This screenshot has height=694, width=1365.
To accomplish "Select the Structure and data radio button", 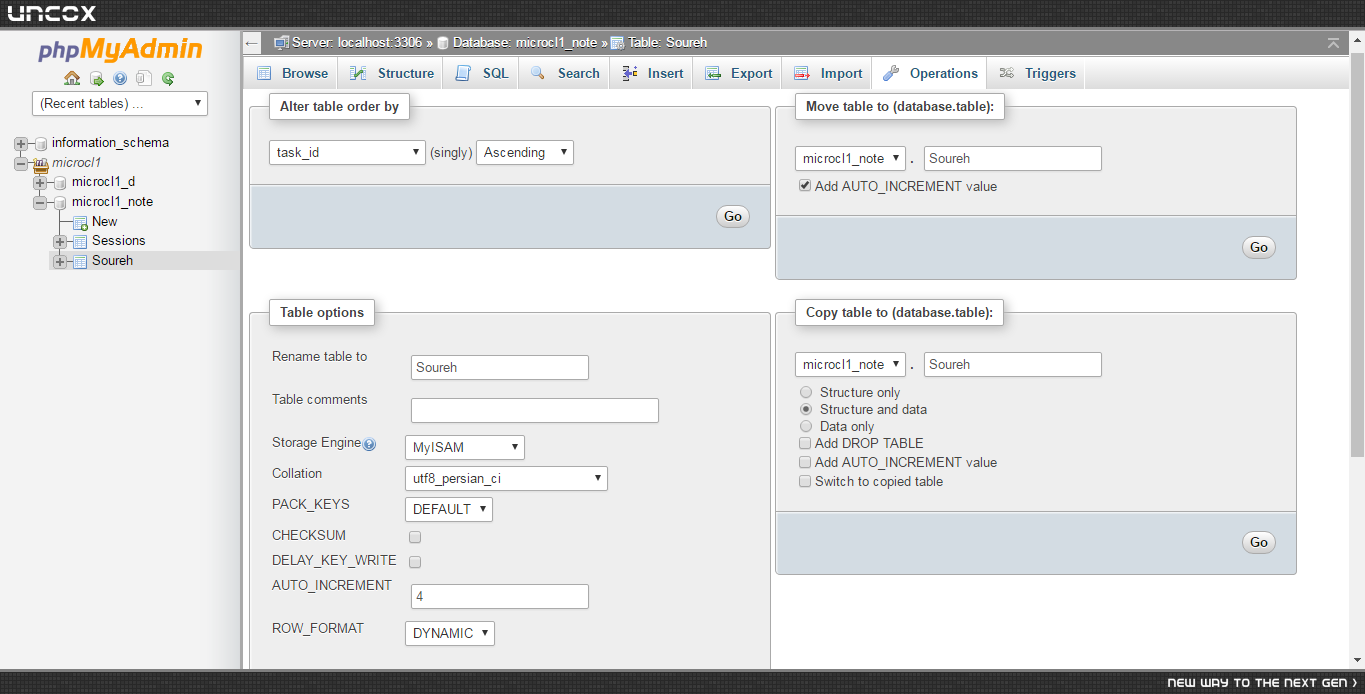I will [x=806, y=409].
